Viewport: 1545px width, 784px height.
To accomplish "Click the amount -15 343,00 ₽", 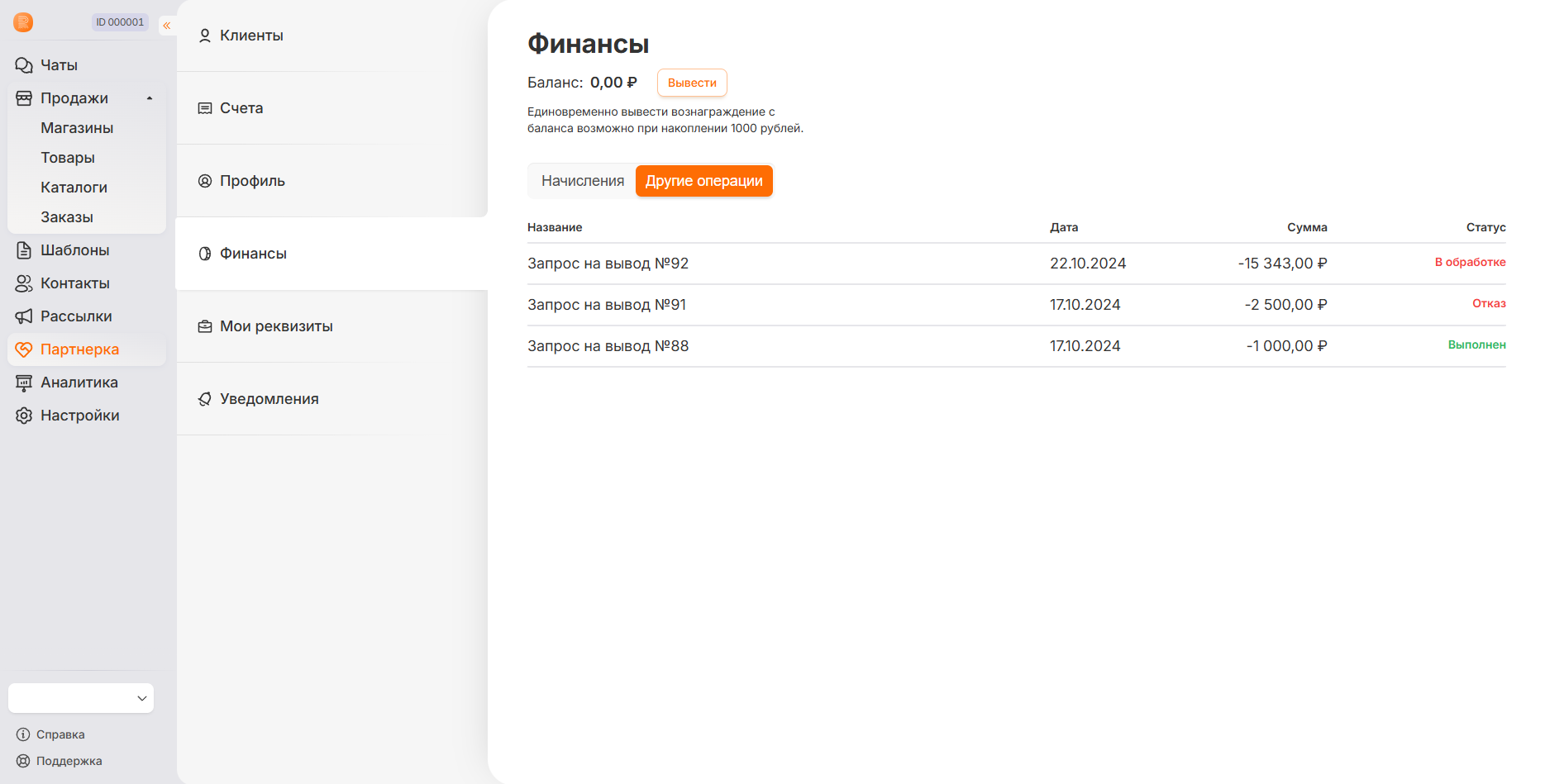I will 1282,264.
